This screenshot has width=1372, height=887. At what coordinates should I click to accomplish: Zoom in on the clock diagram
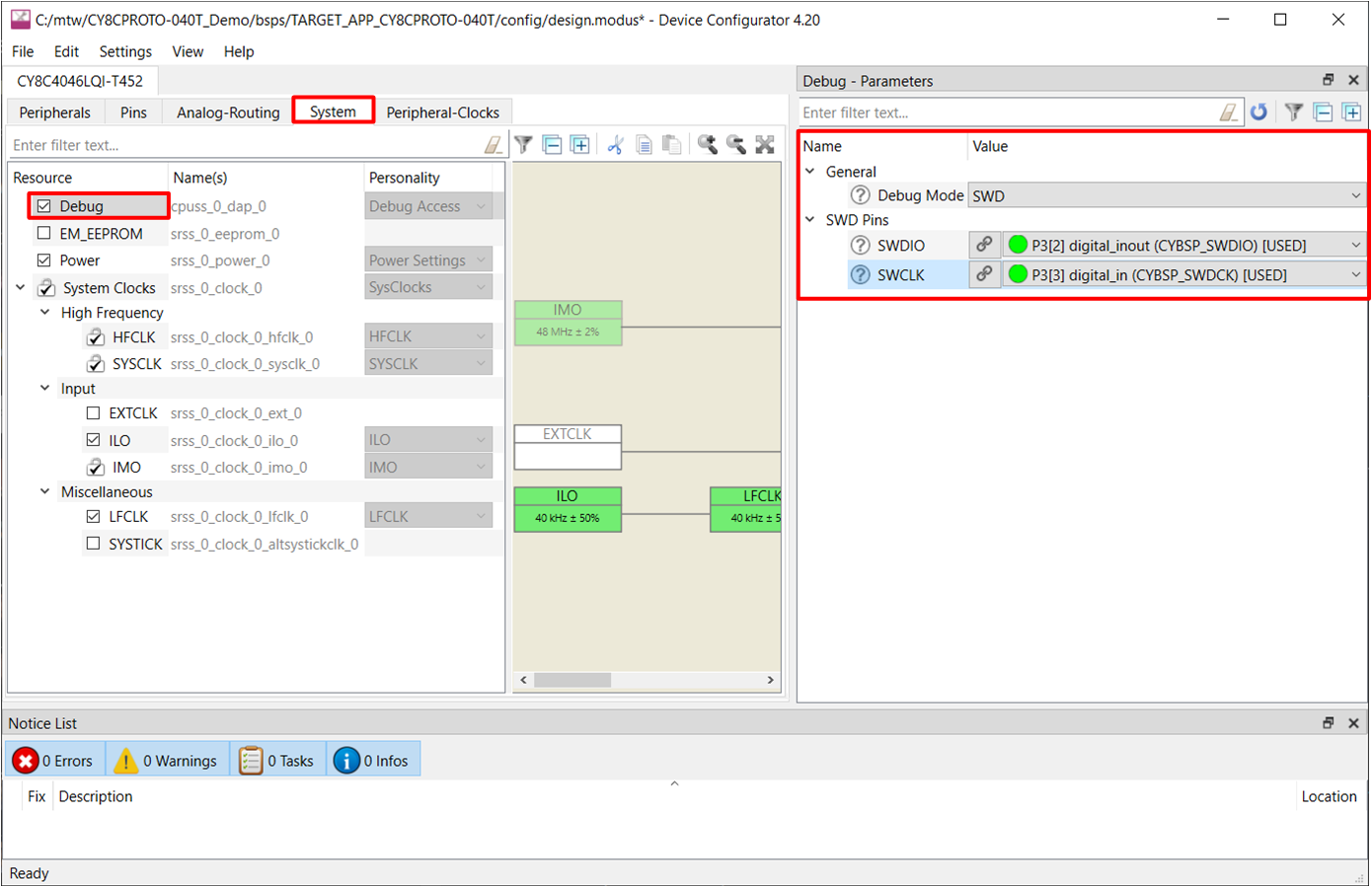(707, 145)
